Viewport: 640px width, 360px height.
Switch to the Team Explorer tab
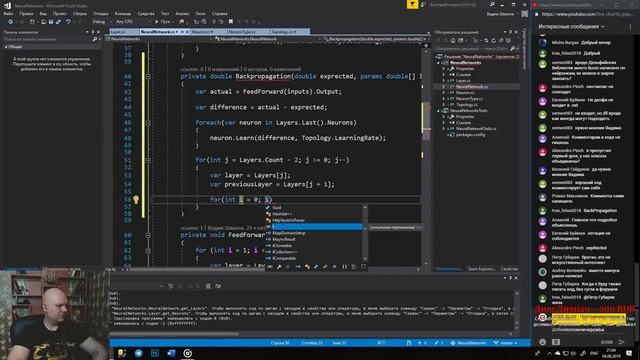(482, 269)
